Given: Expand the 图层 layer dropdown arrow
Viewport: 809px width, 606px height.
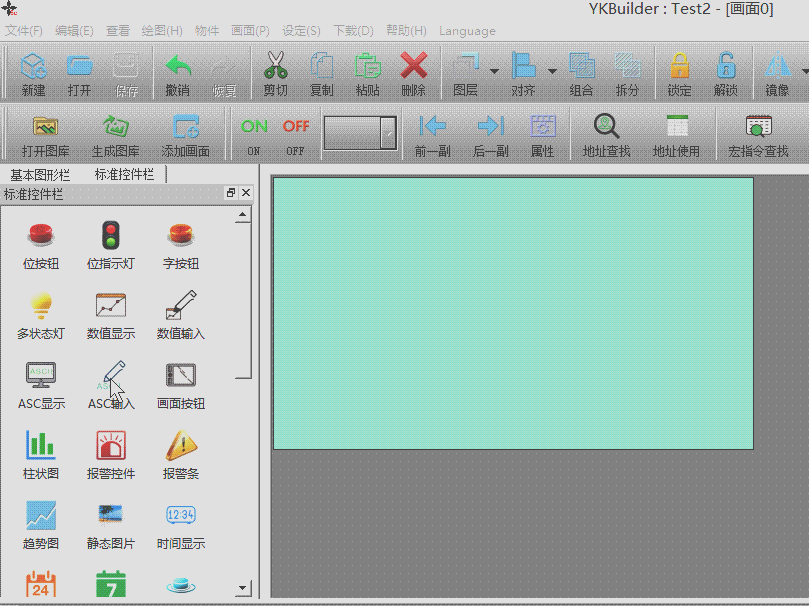Looking at the screenshot, I should point(494,71).
